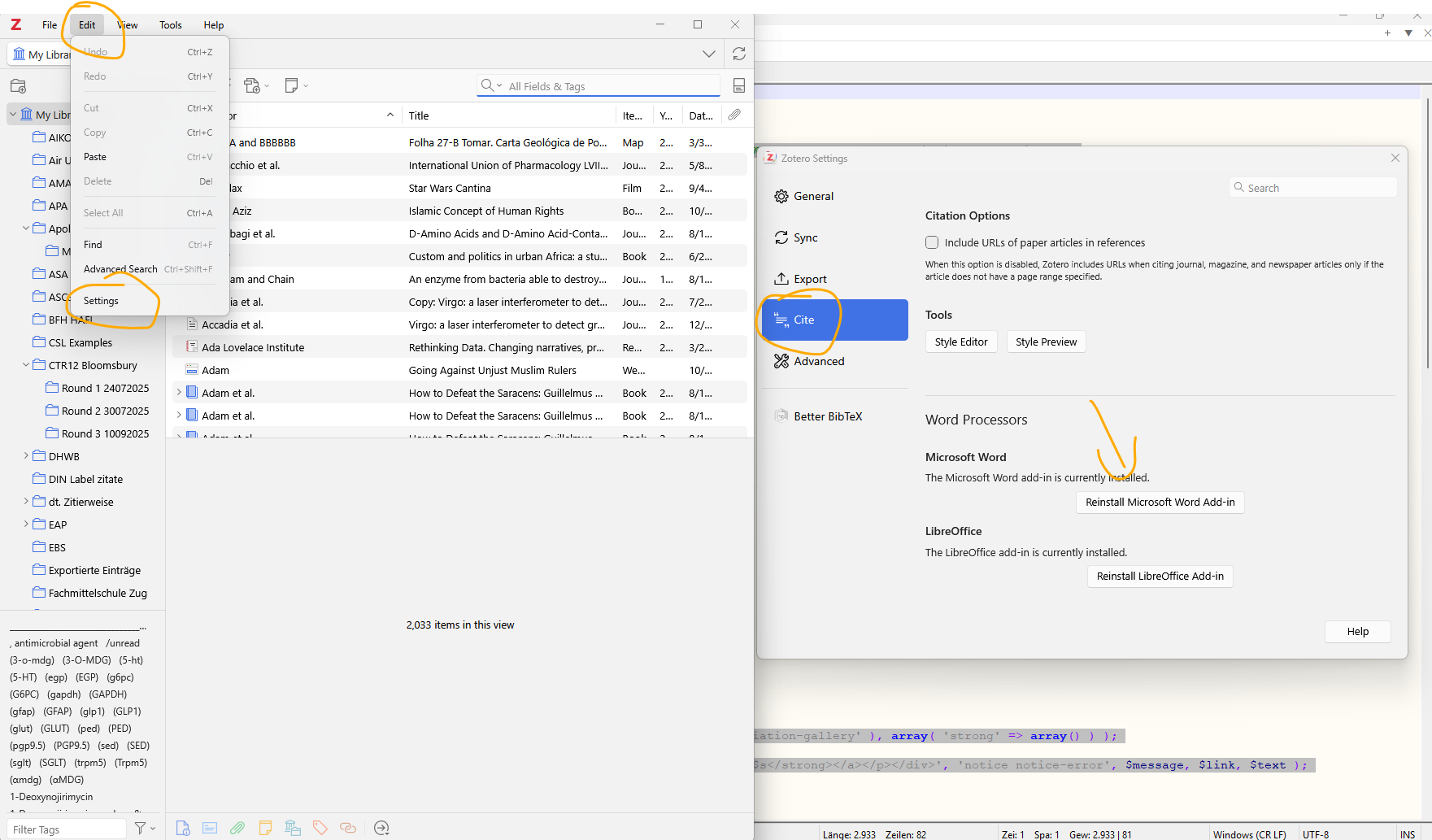This screenshot has width=1432, height=840.
Task: Click the Help button in Settings
Action: point(1357,631)
